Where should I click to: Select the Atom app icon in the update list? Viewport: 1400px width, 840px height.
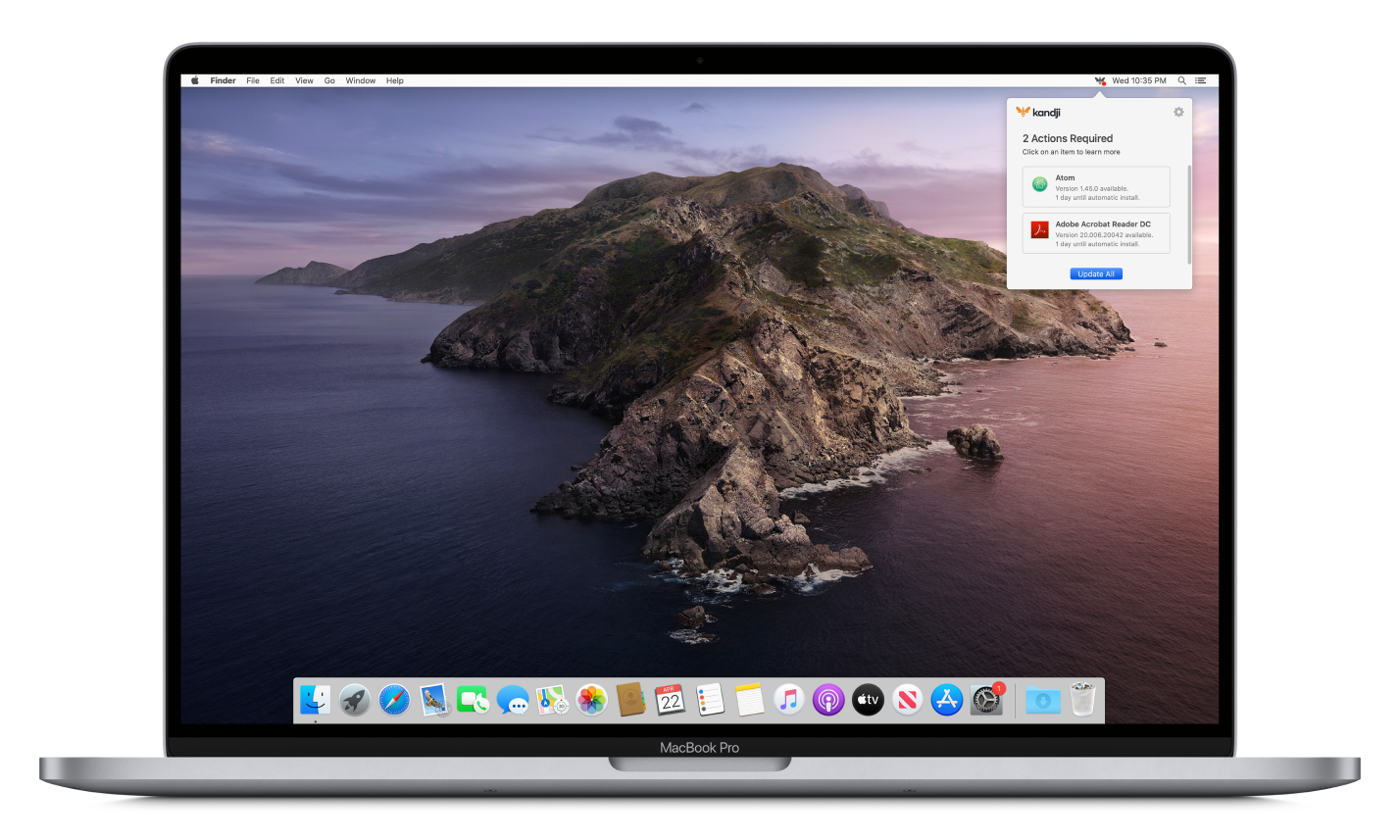click(x=1039, y=184)
